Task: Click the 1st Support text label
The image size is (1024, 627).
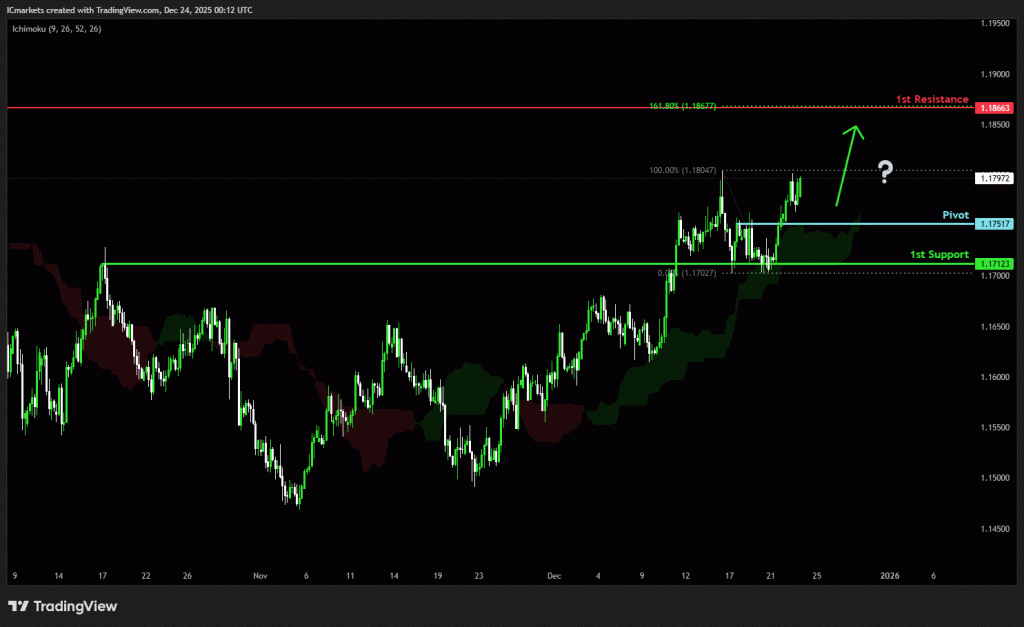Action: click(x=939, y=255)
